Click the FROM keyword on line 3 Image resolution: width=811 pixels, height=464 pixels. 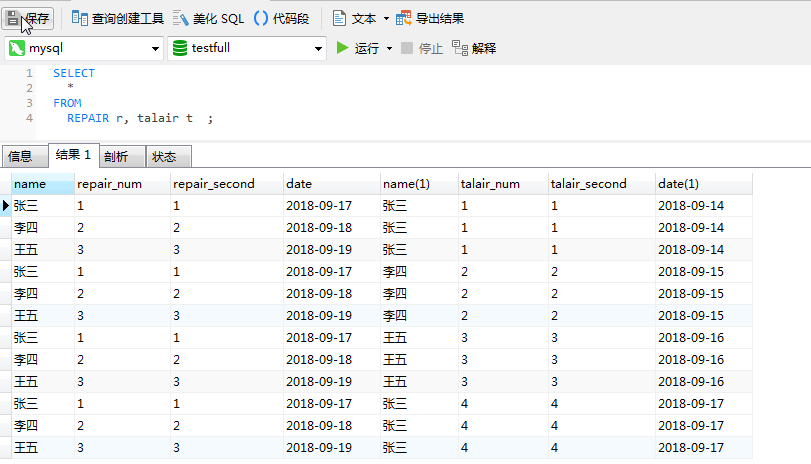click(x=67, y=103)
